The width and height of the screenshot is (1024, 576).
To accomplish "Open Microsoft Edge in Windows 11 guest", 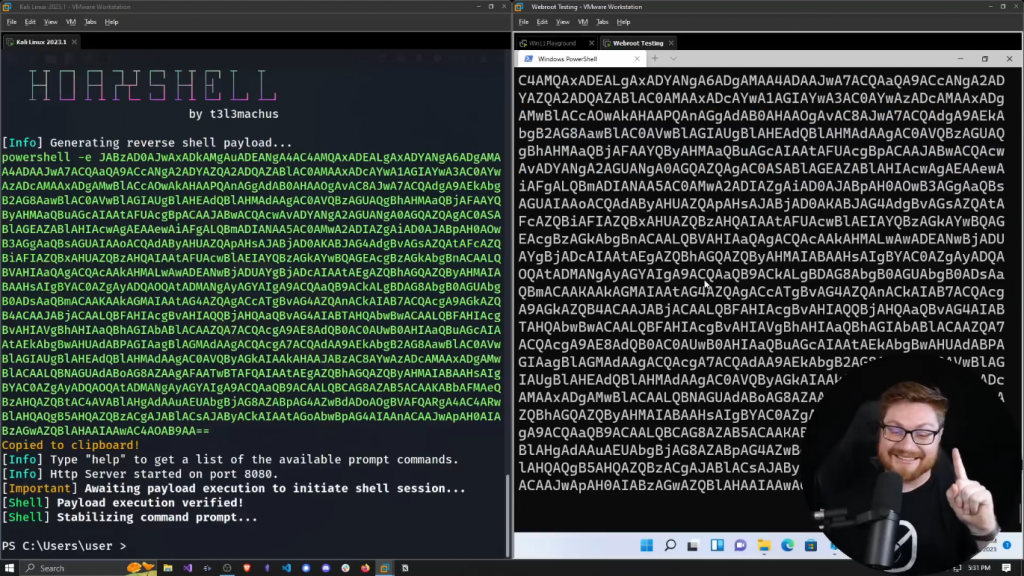I will pyautogui.click(x=788, y=545).
